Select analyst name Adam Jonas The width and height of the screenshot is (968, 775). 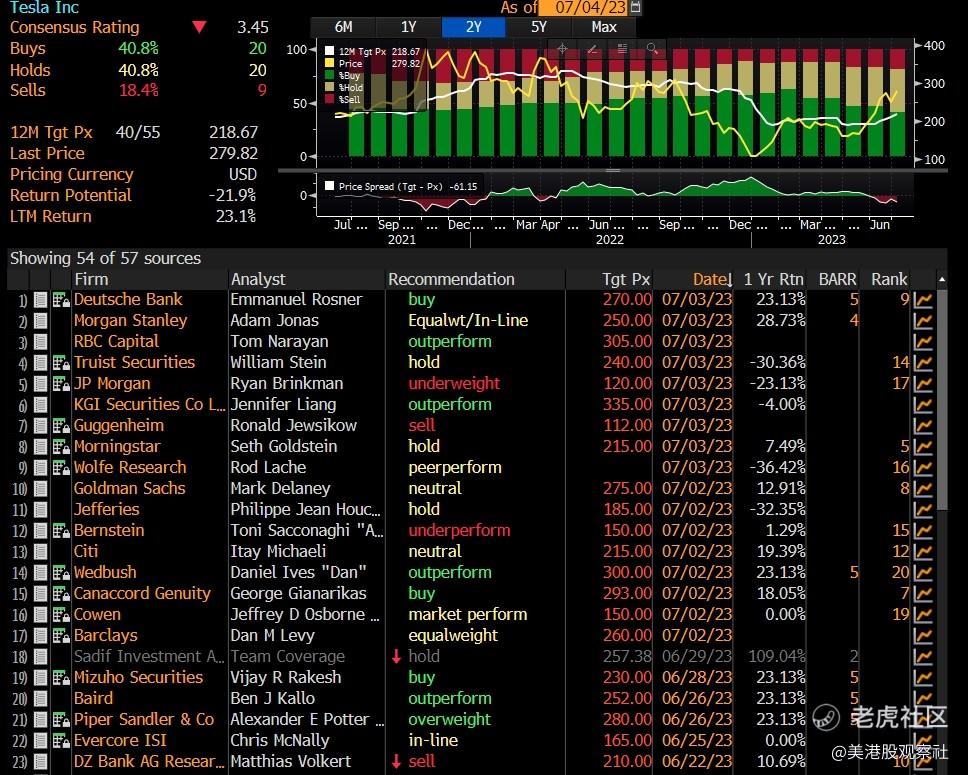(274, 320)
